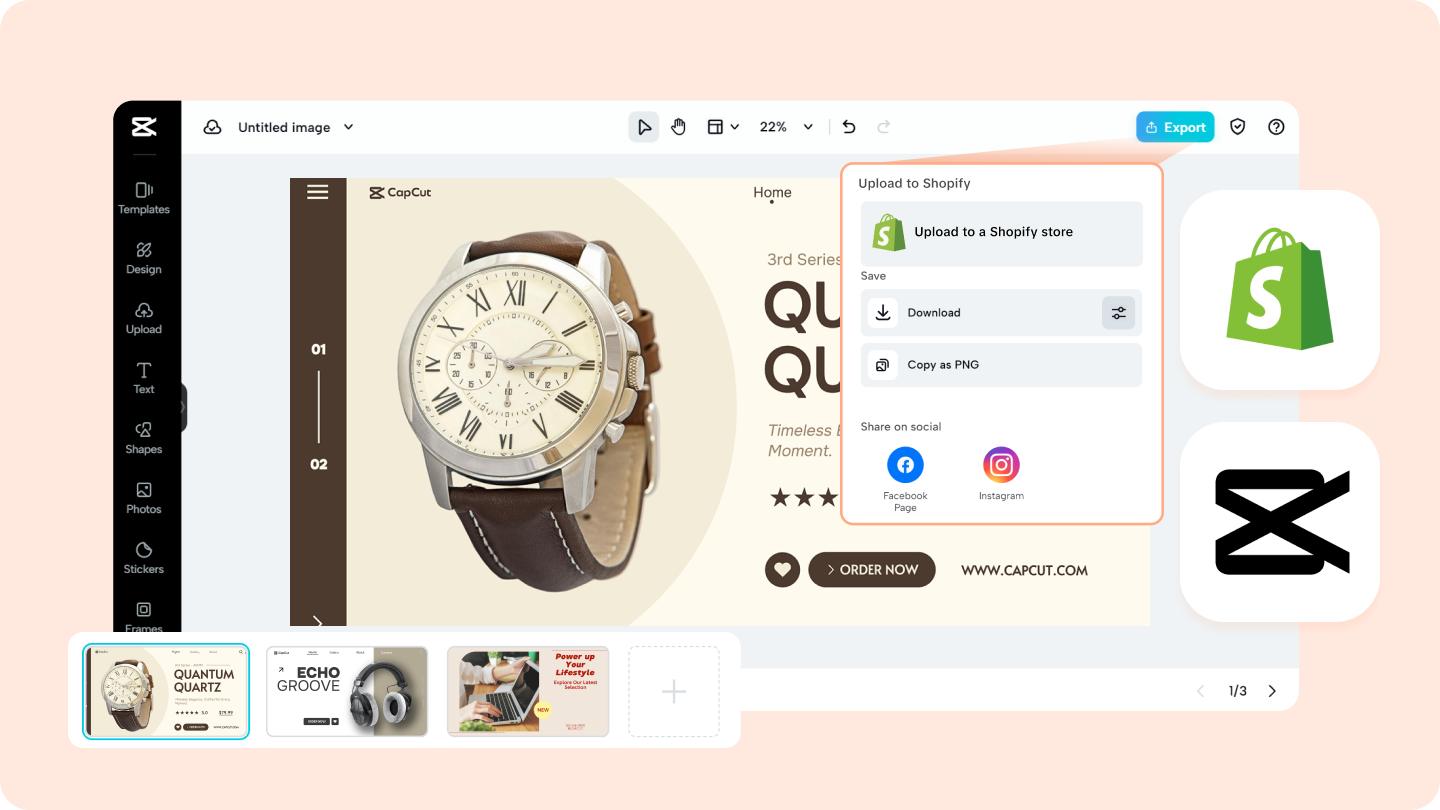Click the ORDER NOW button on canvas
Screen dimensions: 1440x810
872,570
